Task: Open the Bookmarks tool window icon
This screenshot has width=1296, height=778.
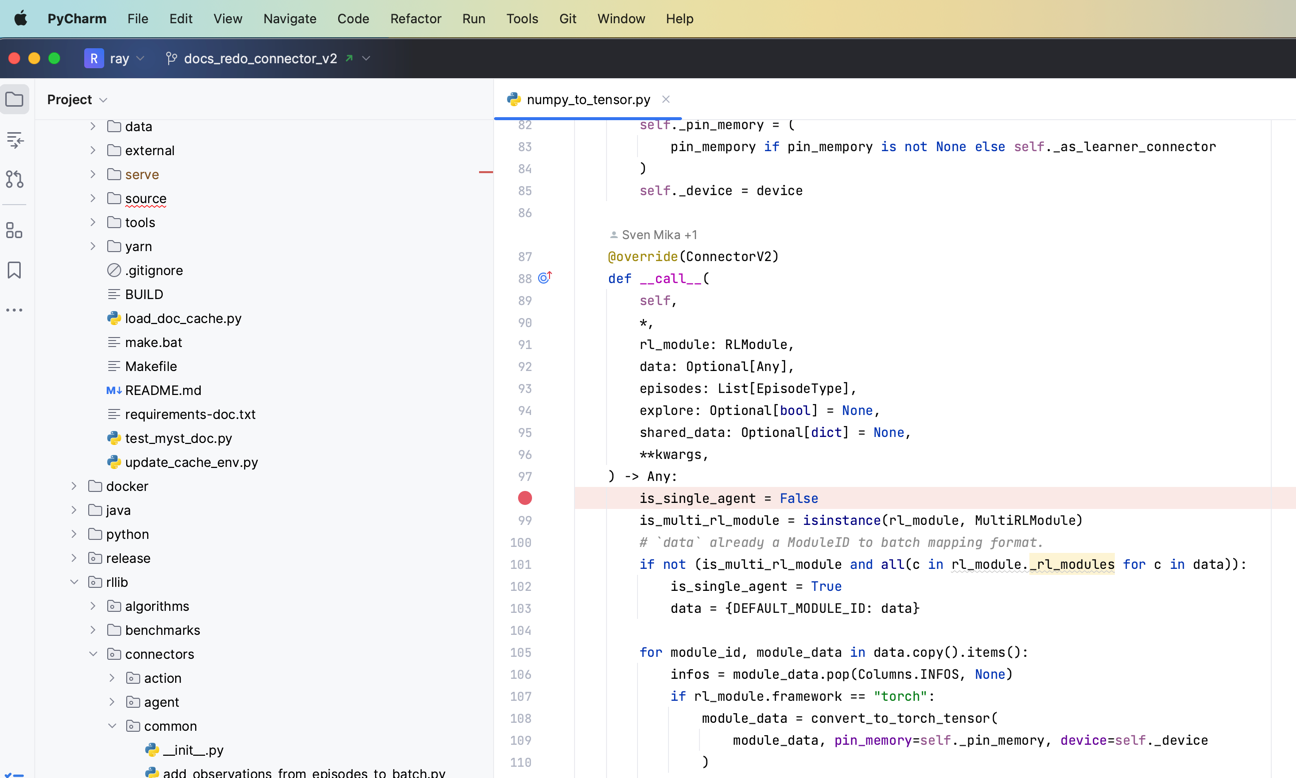Action: pyautogui.click(x=14, y=271)
